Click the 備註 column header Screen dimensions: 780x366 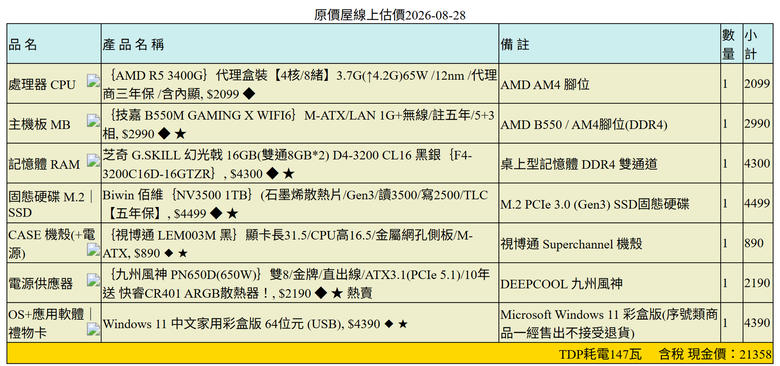pos(515,45)
